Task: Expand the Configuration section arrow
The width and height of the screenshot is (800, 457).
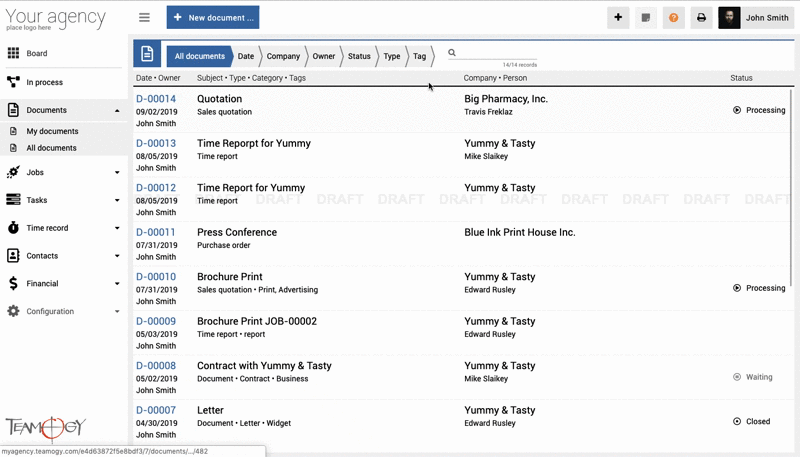Action: [117, 311]
